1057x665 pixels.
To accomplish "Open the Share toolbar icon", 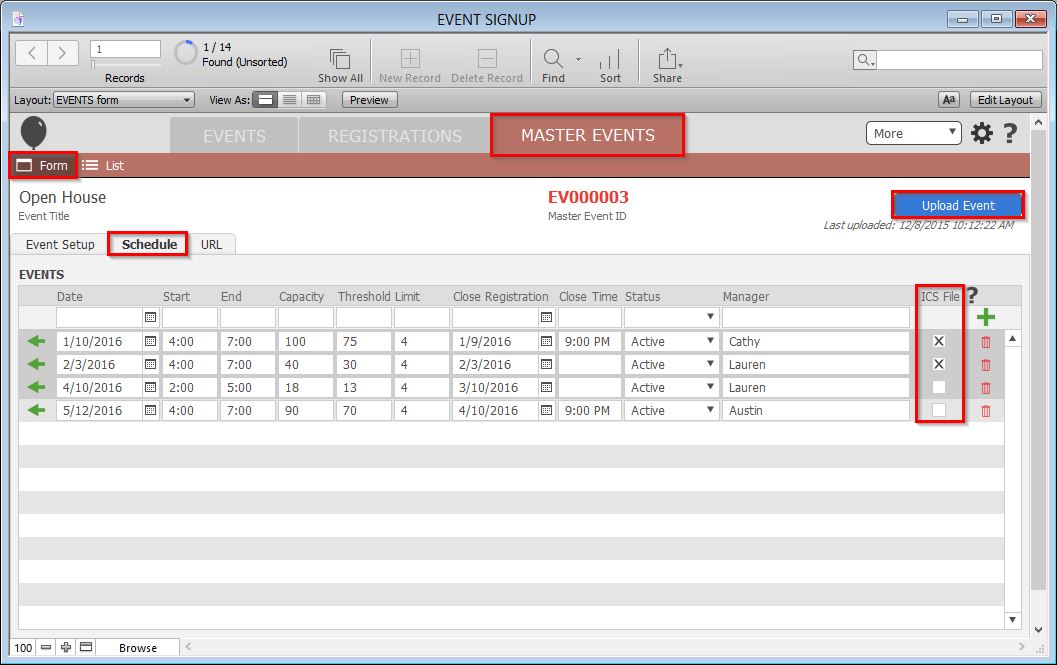I will pos(667,59).
